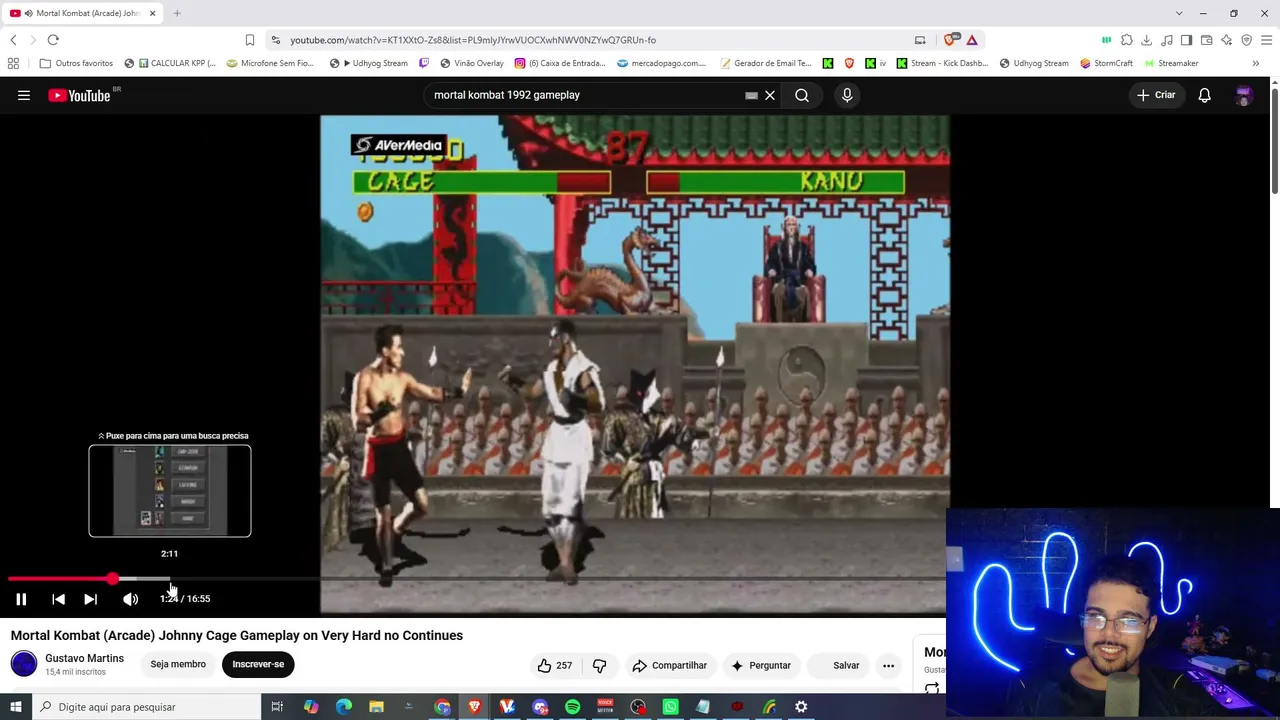Click the Perguntar ask button

click(x=761, y=665)
